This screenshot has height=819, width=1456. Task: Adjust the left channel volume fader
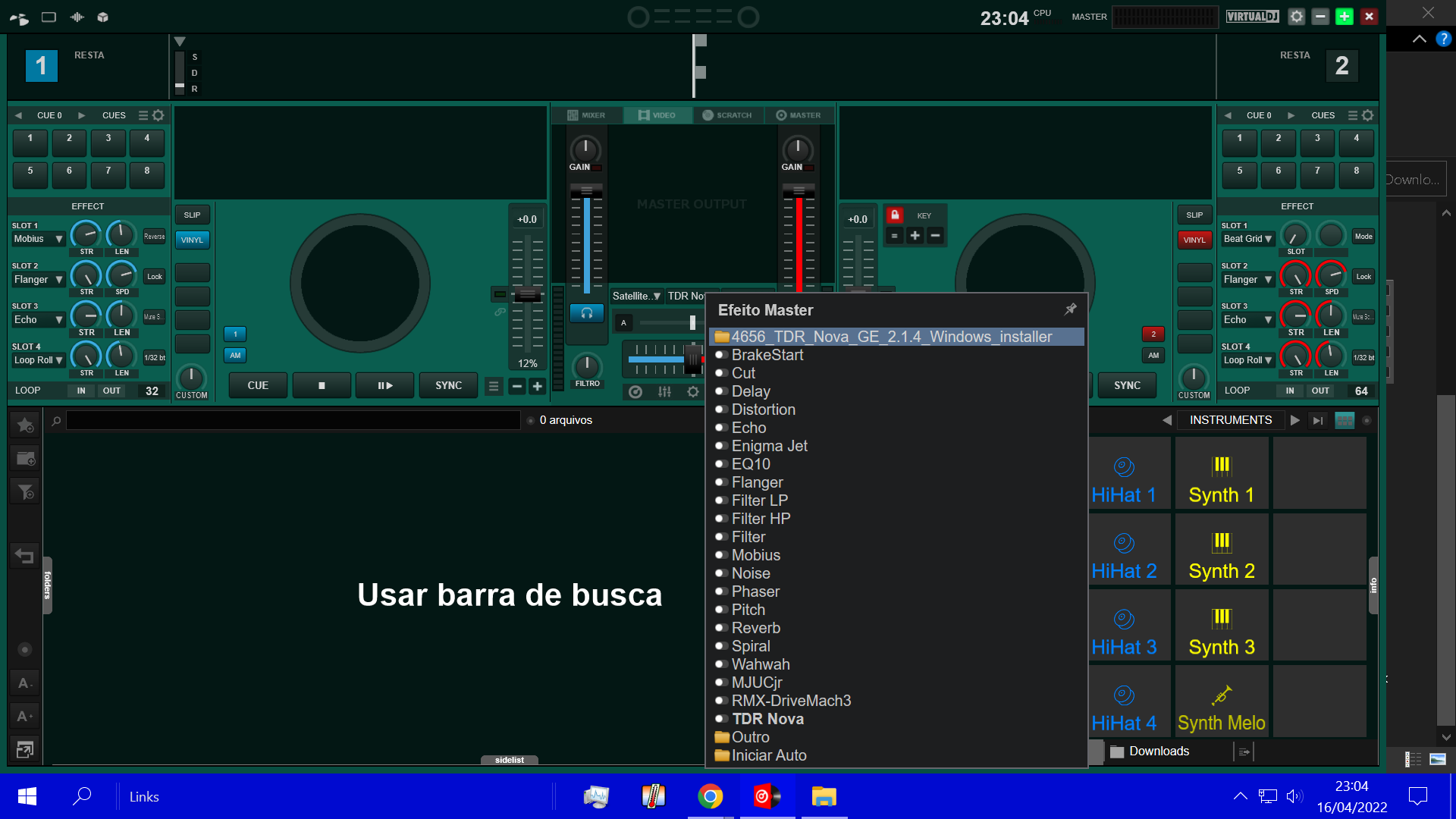586,190
